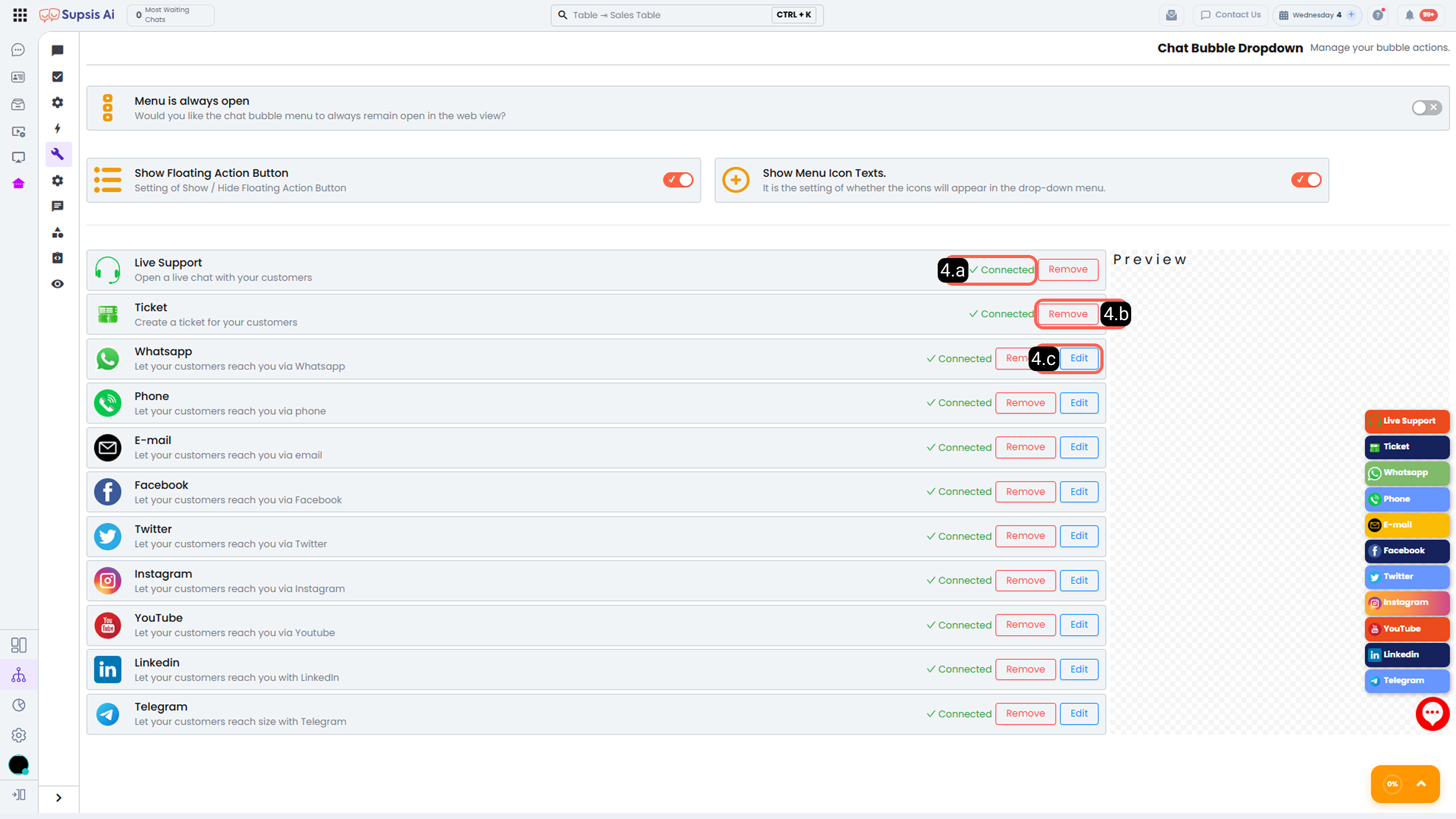Click the notification bell icon

tap(1409, 15)
